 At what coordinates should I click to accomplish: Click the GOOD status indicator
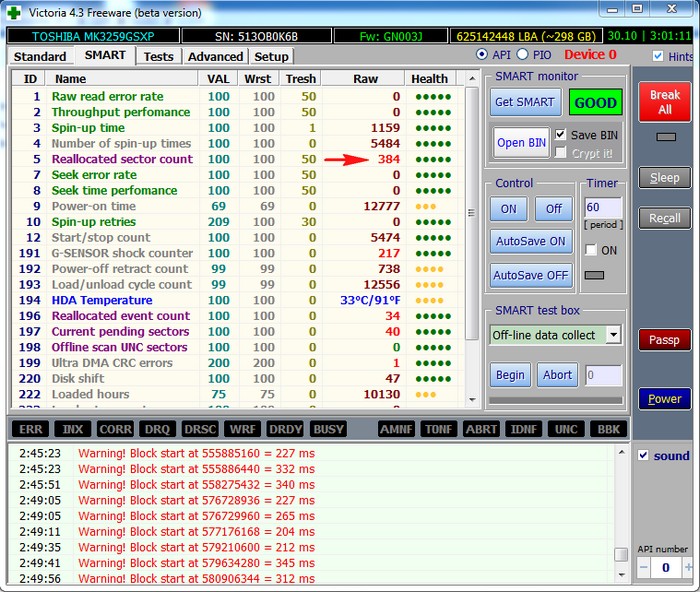(x=594, y=103)
